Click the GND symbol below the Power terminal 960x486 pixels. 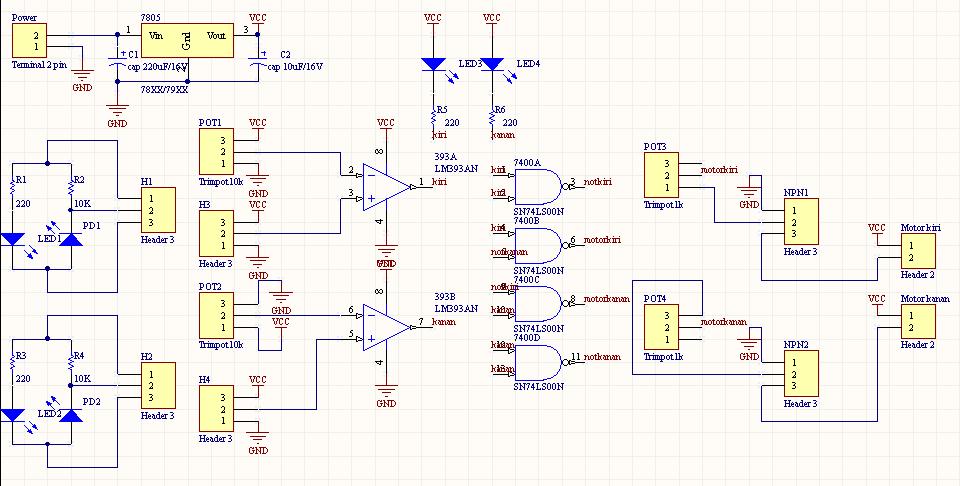click(x=82, y=80)
